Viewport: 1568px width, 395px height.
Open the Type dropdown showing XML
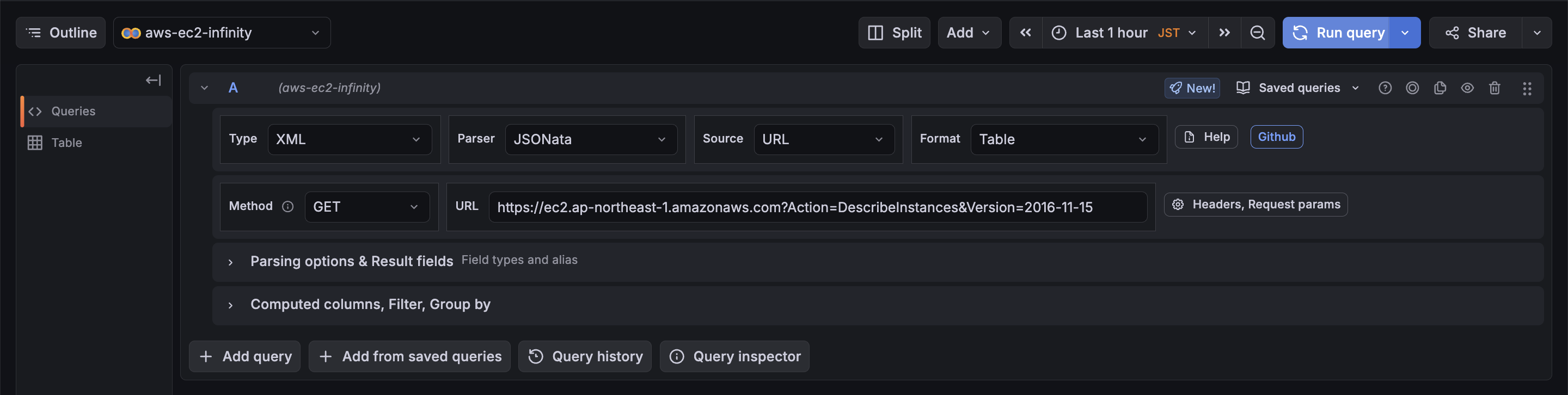tap(350, 139)
